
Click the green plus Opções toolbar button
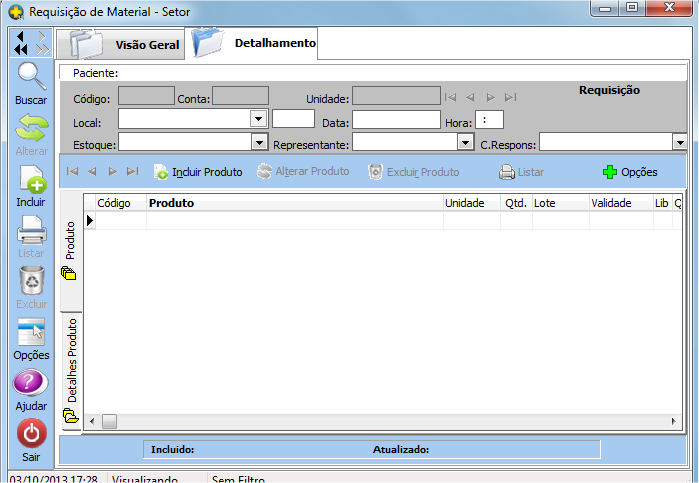click(x=630, y=172)
